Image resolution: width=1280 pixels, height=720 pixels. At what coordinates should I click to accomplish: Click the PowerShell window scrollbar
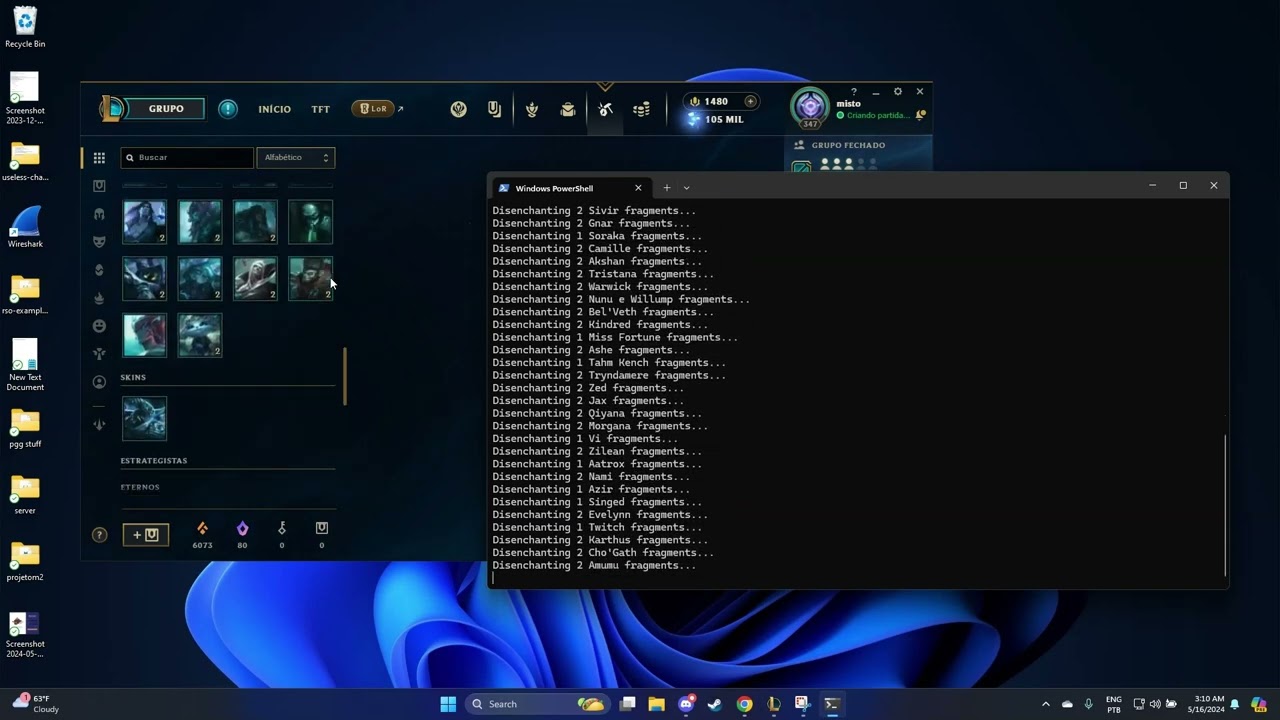click(x=1225, y=505)
